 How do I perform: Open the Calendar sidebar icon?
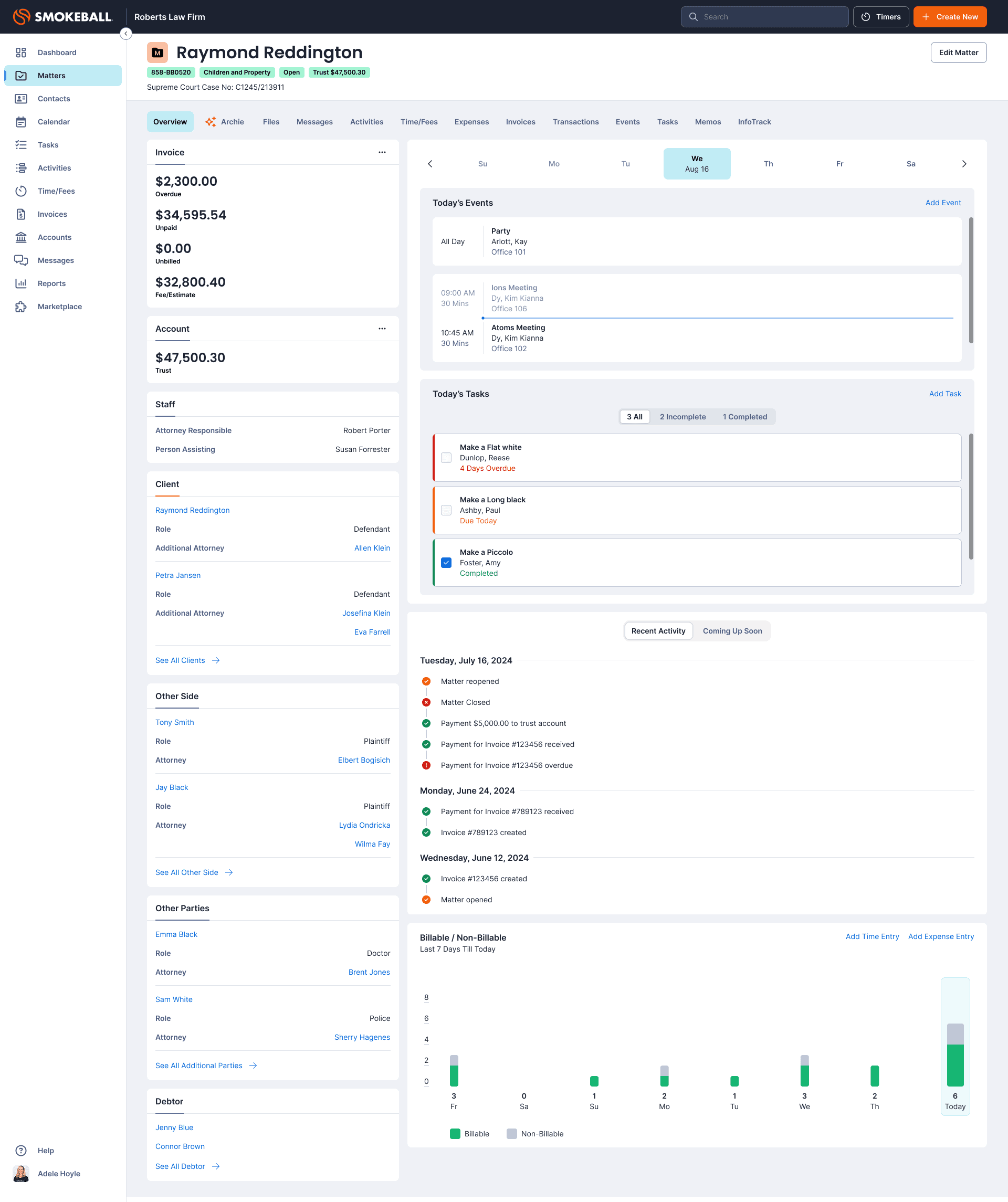click(21, 122)
